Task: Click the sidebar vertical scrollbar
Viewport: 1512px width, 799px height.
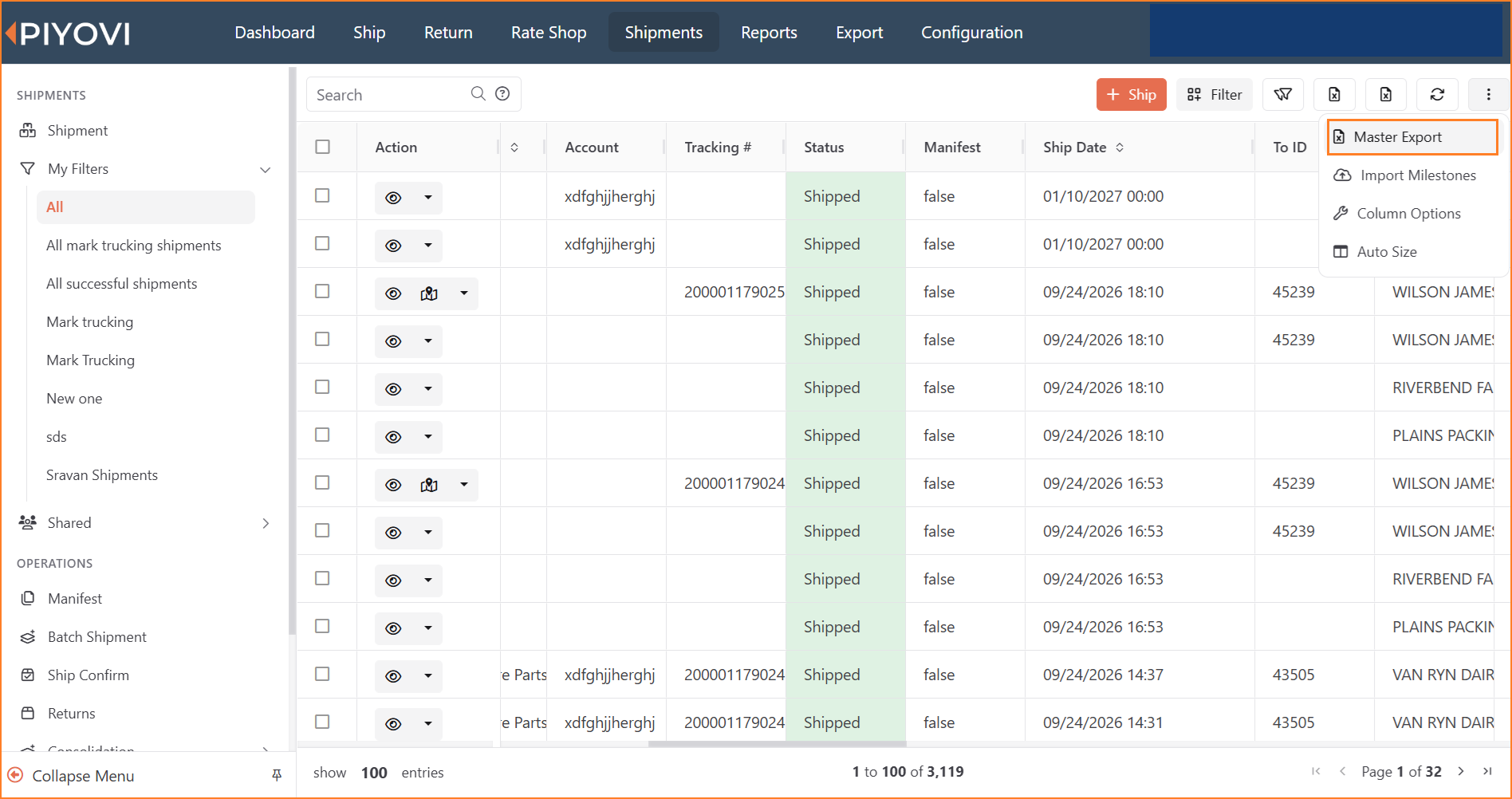Action: point(292,351)
